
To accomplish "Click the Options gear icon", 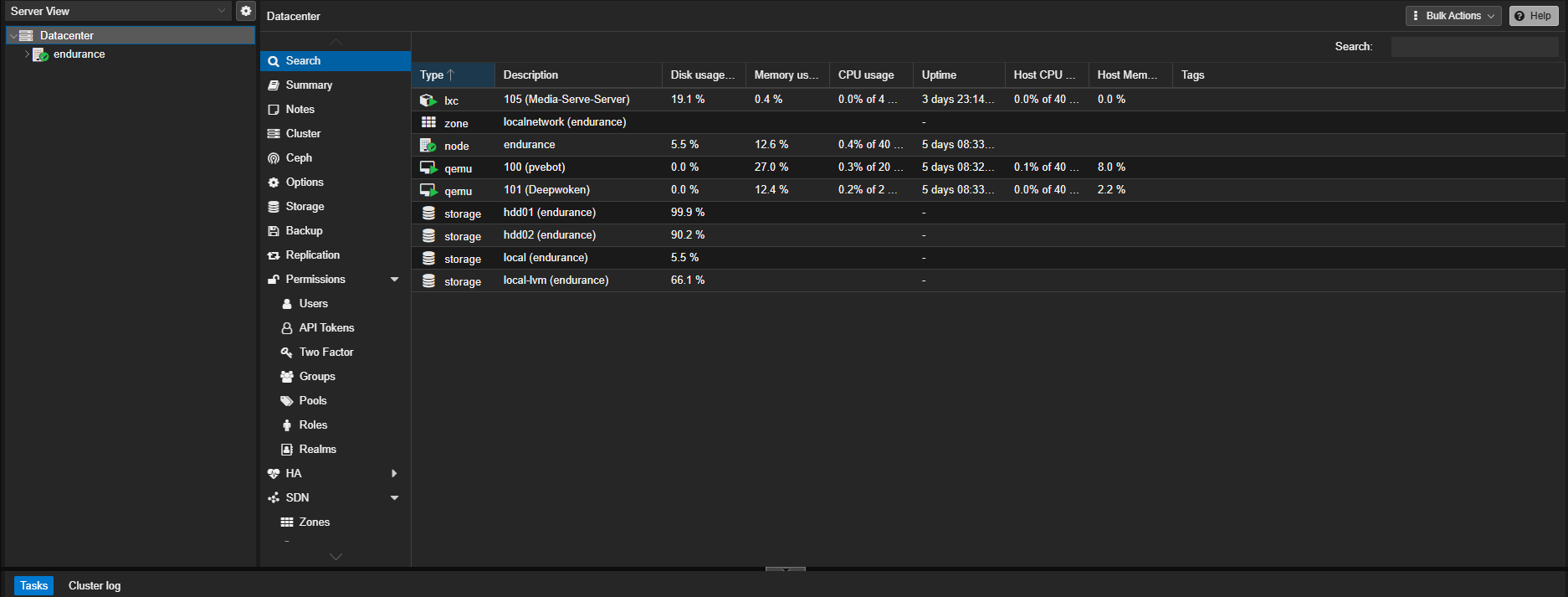I will (274, 183).
